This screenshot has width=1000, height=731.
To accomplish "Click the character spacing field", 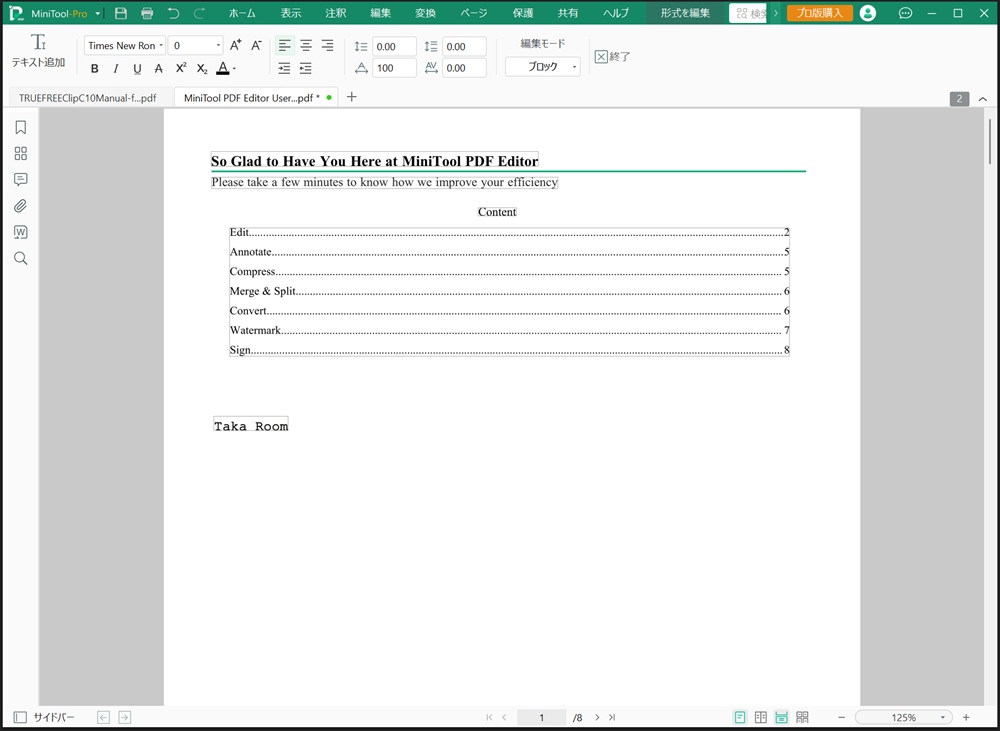I will tap(464, 68).
